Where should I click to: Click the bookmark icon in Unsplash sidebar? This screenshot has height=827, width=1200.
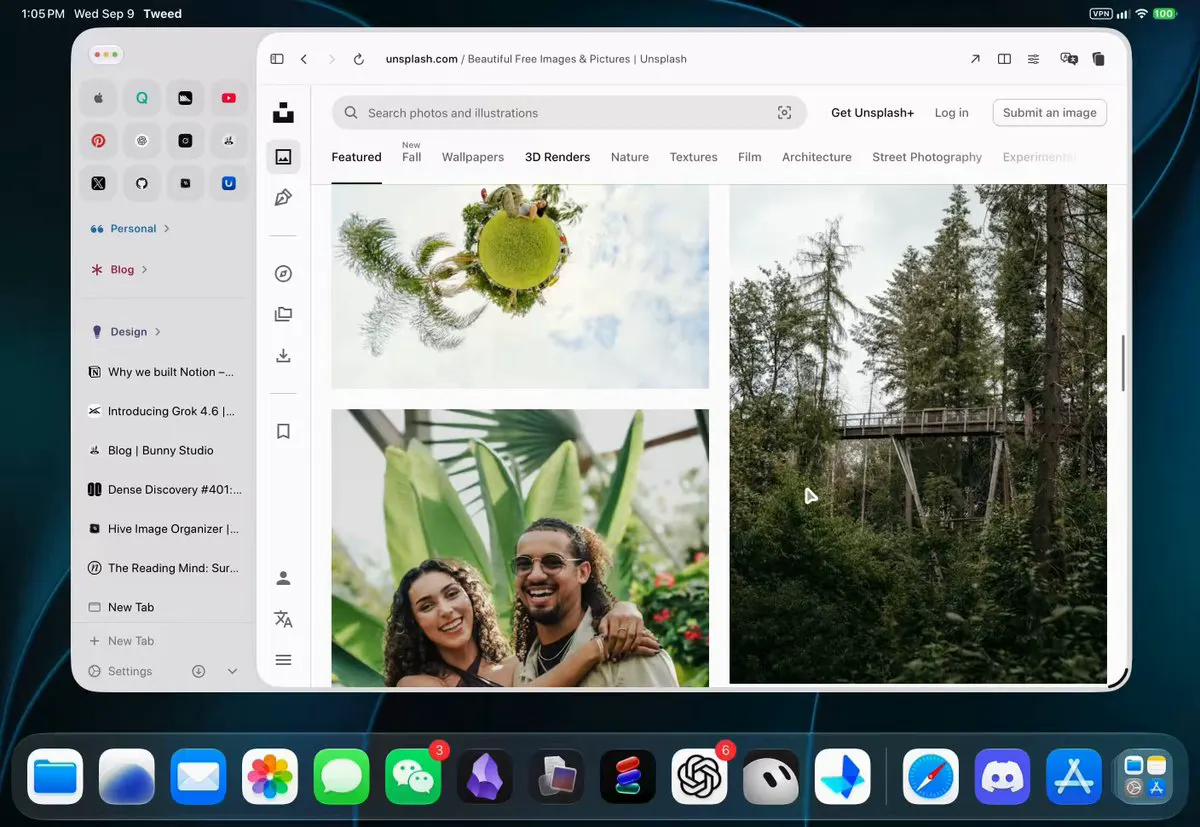pos(283,431)
